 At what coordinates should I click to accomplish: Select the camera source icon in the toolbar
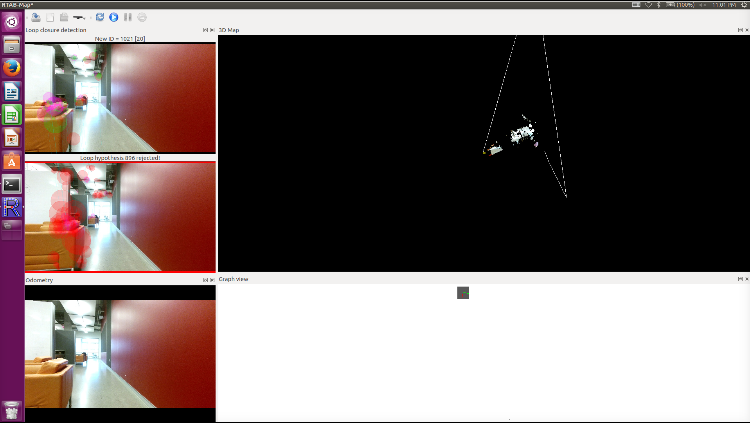78,17
